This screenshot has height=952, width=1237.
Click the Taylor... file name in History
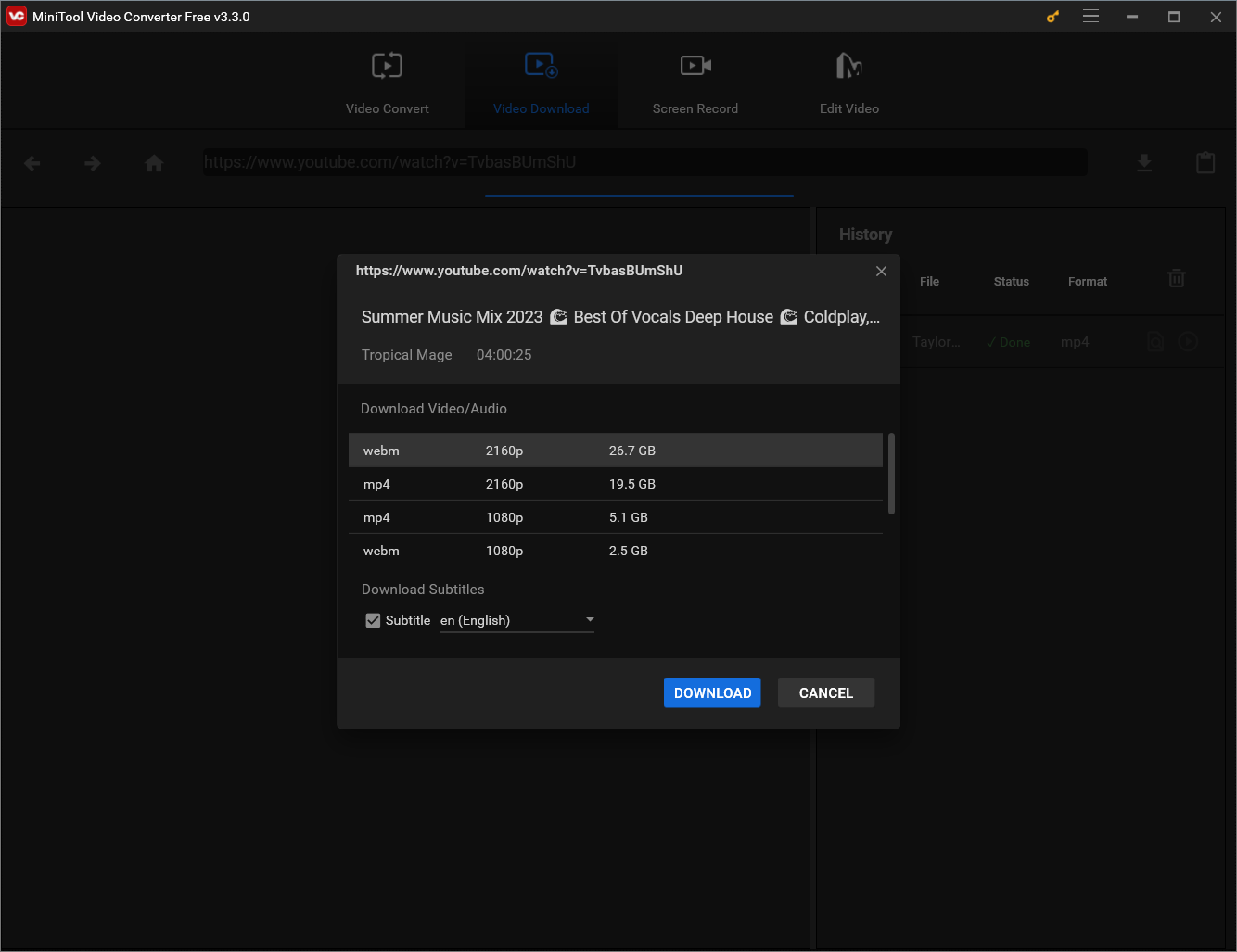937,342
